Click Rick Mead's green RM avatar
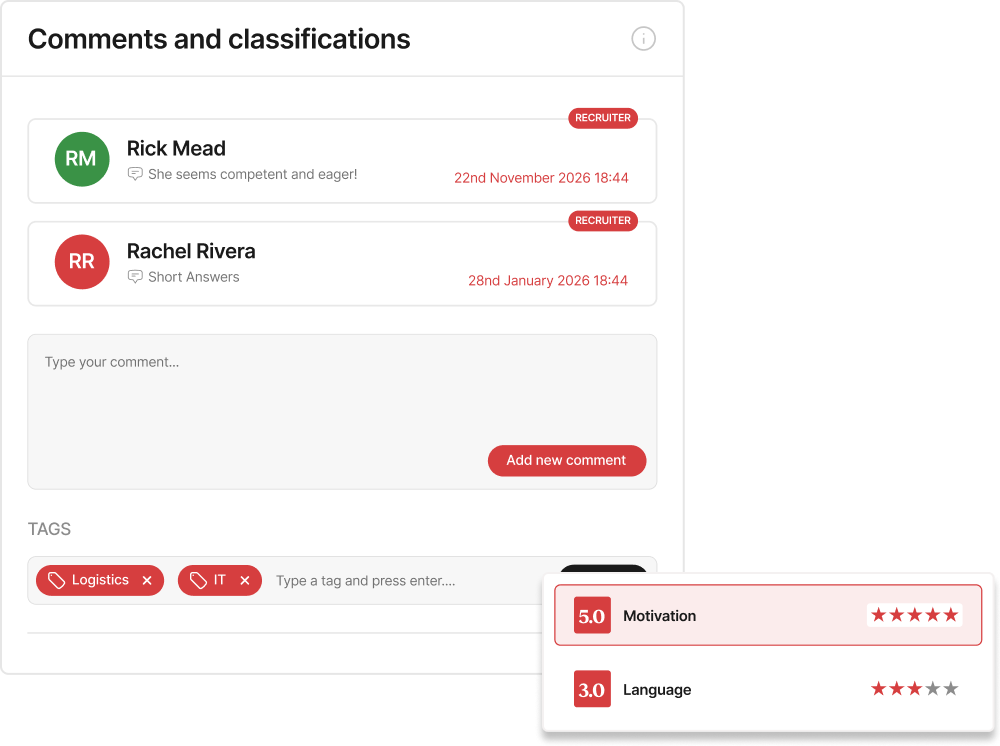1000x746 pixels. point(82,159)
